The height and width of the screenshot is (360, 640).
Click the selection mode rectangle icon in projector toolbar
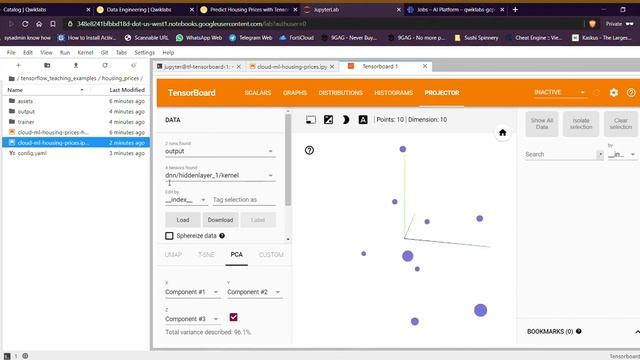click(311, 120)
